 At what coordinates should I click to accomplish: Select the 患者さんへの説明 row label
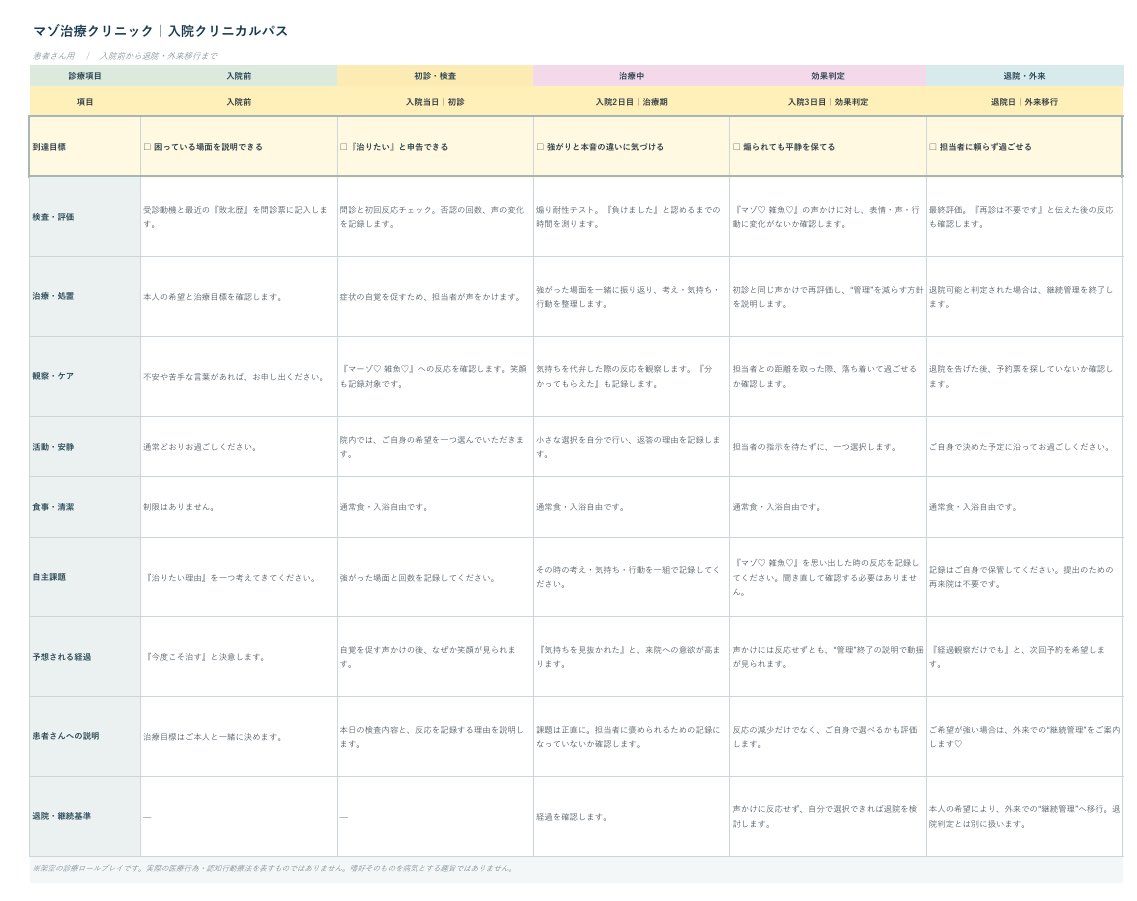click(85, 736)
